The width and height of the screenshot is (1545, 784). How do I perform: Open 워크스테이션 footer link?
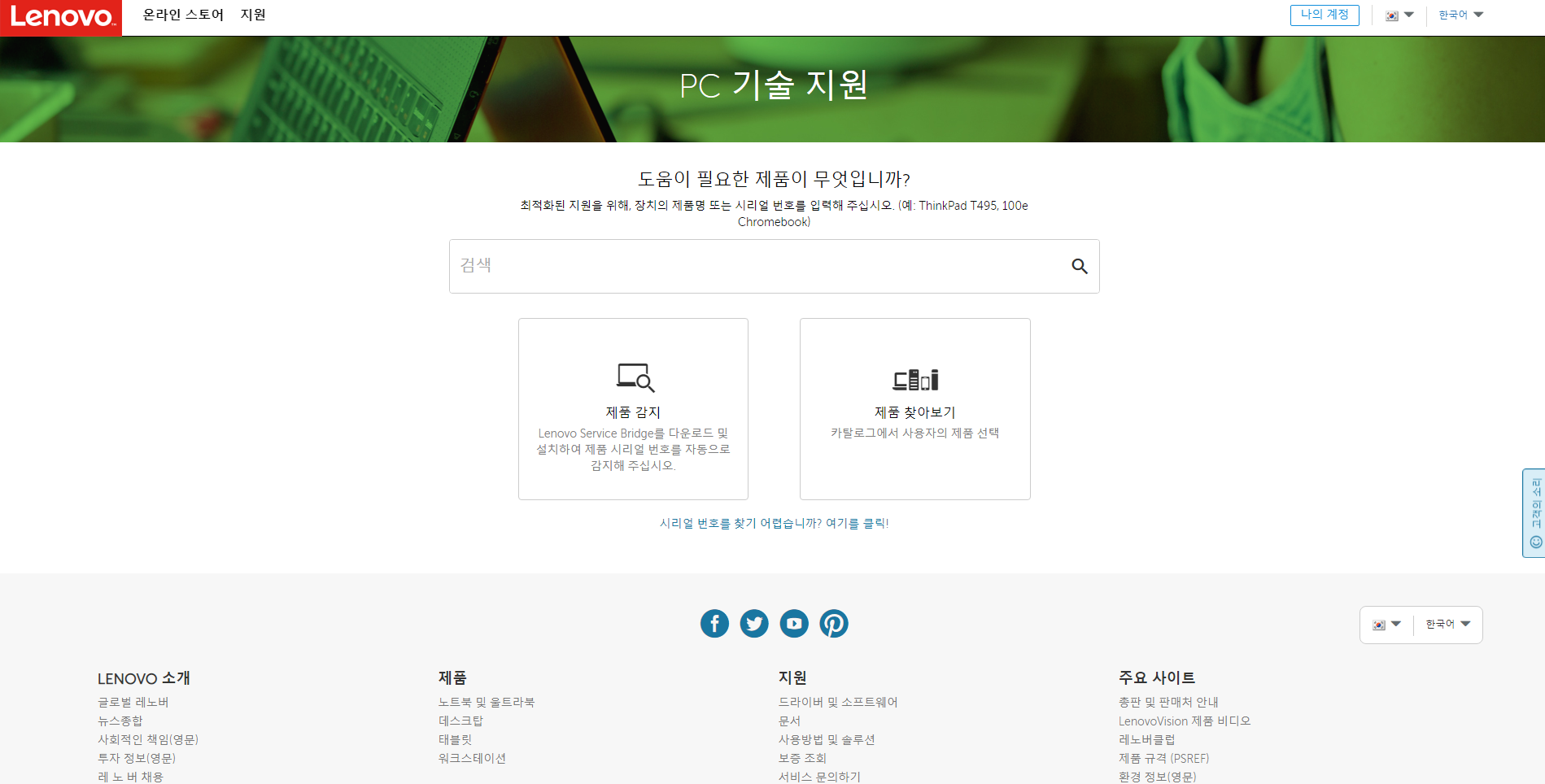pyautogui.click(x=472, y=758)
